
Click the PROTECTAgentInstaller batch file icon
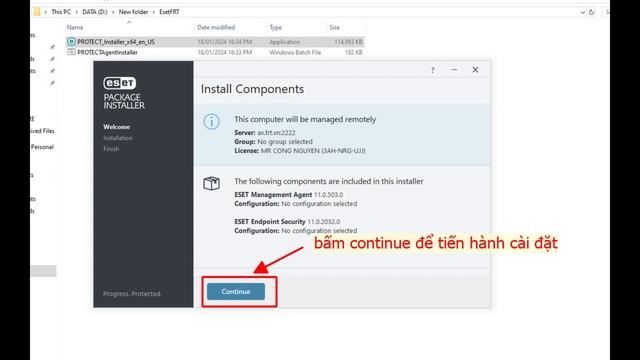[71, 52]
